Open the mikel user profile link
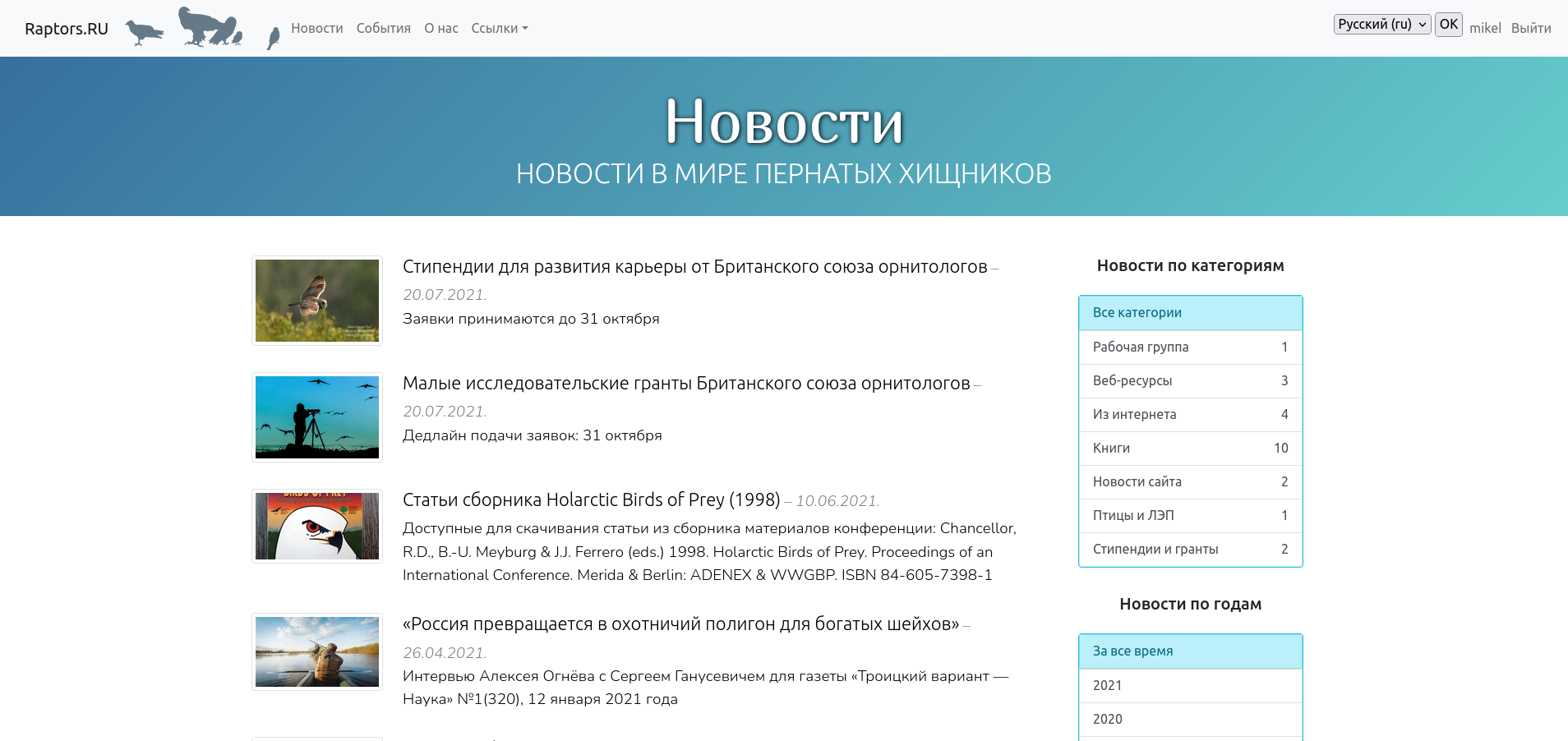 click(x=1484, y=28)
